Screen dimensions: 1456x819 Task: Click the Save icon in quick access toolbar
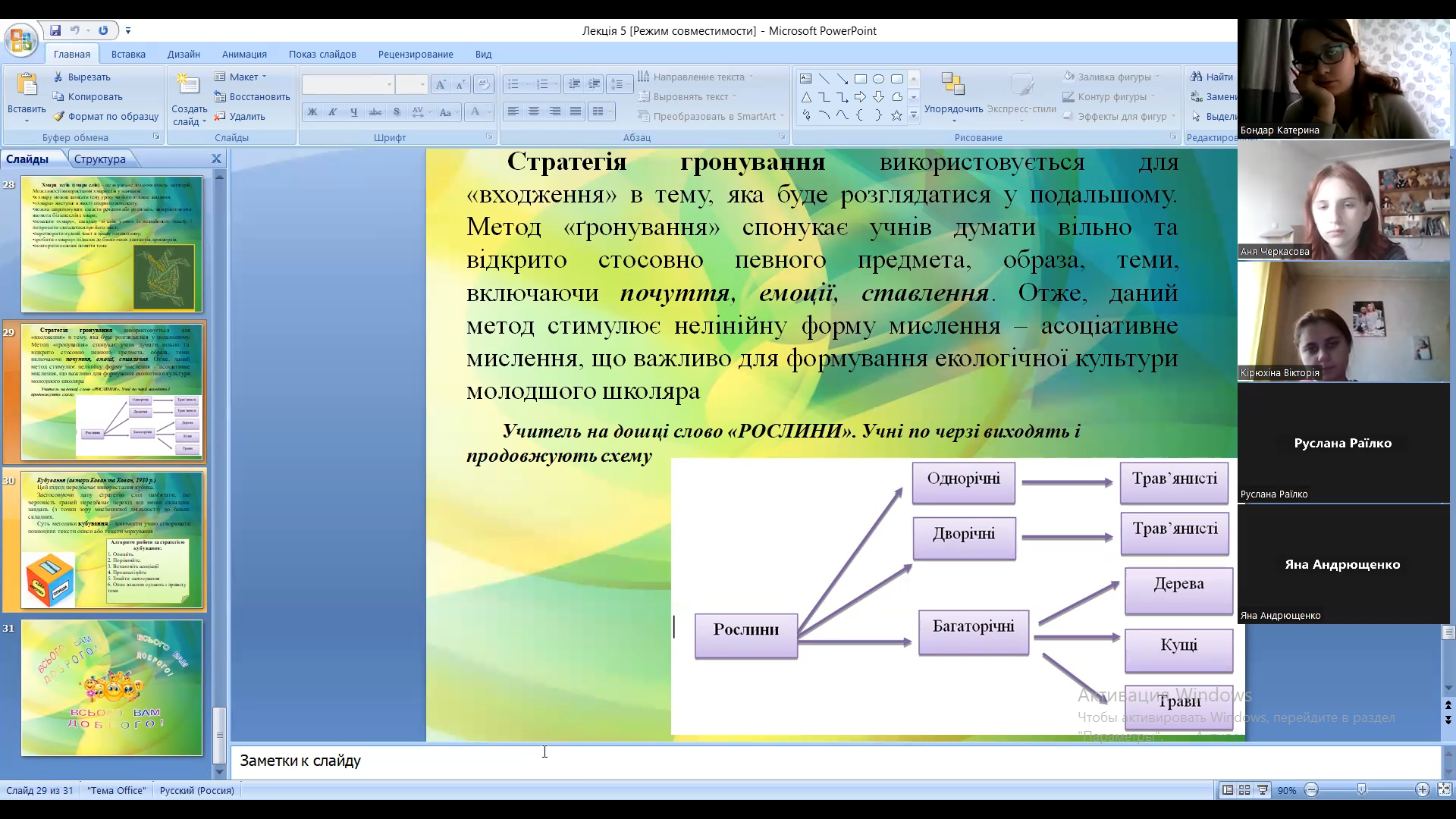pyautogui.click(x=55, y=30)
